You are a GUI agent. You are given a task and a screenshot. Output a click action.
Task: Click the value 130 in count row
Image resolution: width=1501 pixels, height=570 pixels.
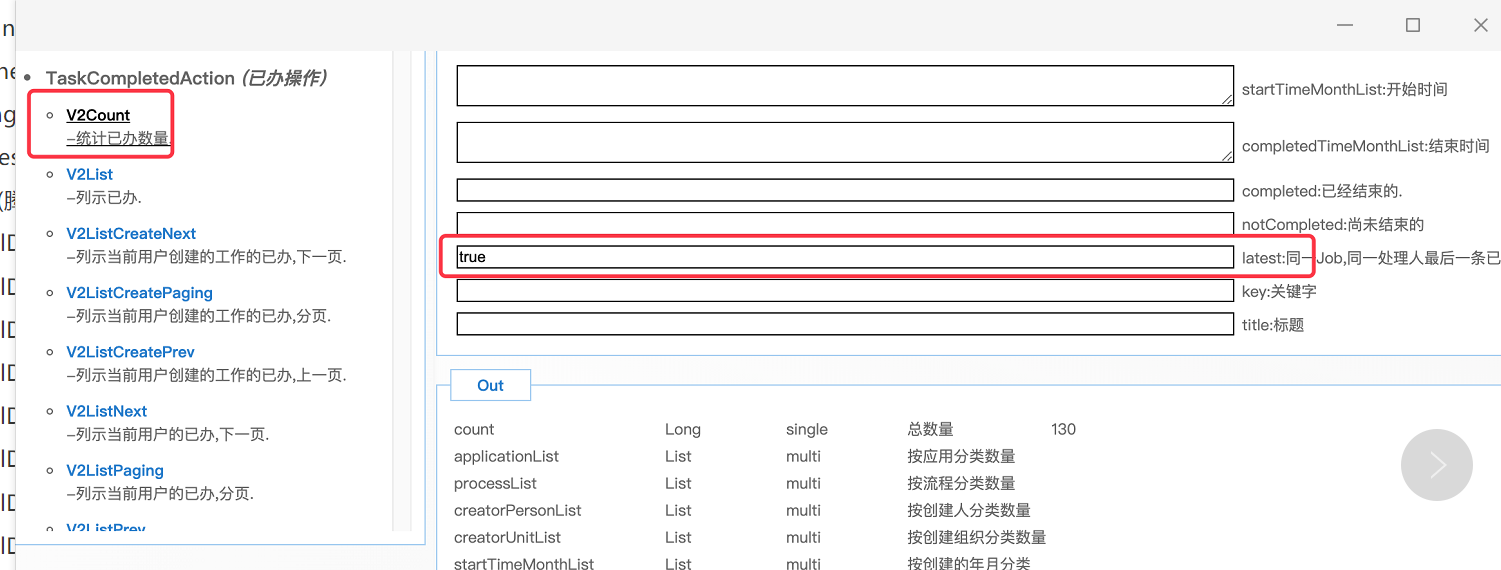pos(1063,429)
